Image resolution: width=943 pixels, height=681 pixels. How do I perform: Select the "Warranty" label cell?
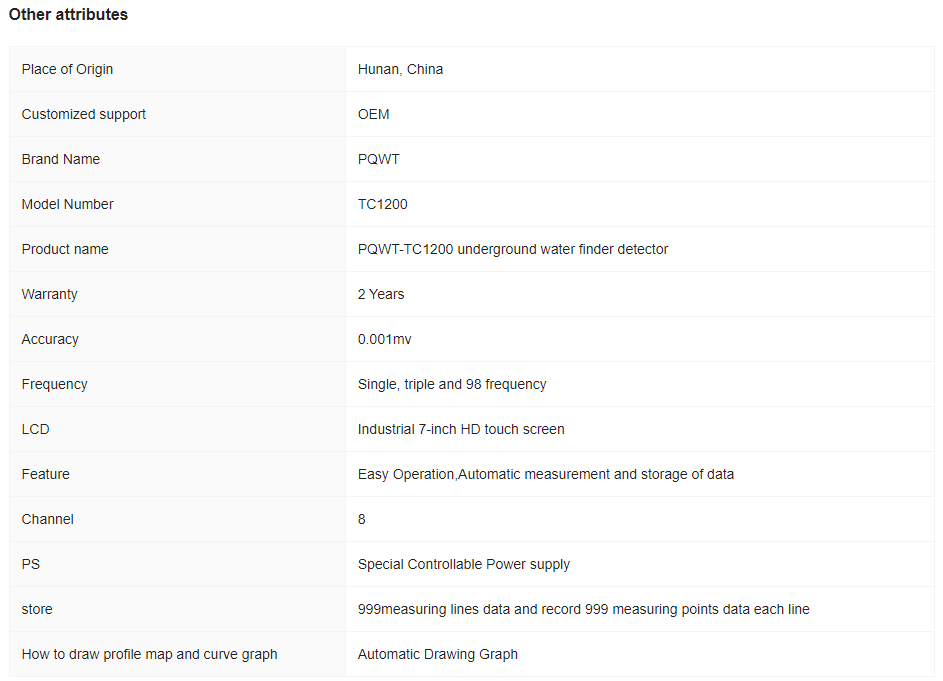tap(49, 294)
